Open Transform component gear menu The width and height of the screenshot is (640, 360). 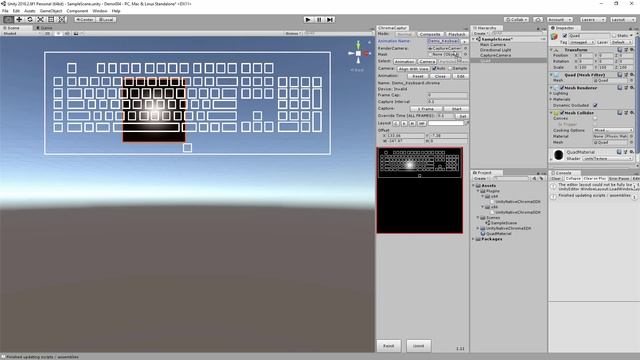coord(632,49)
